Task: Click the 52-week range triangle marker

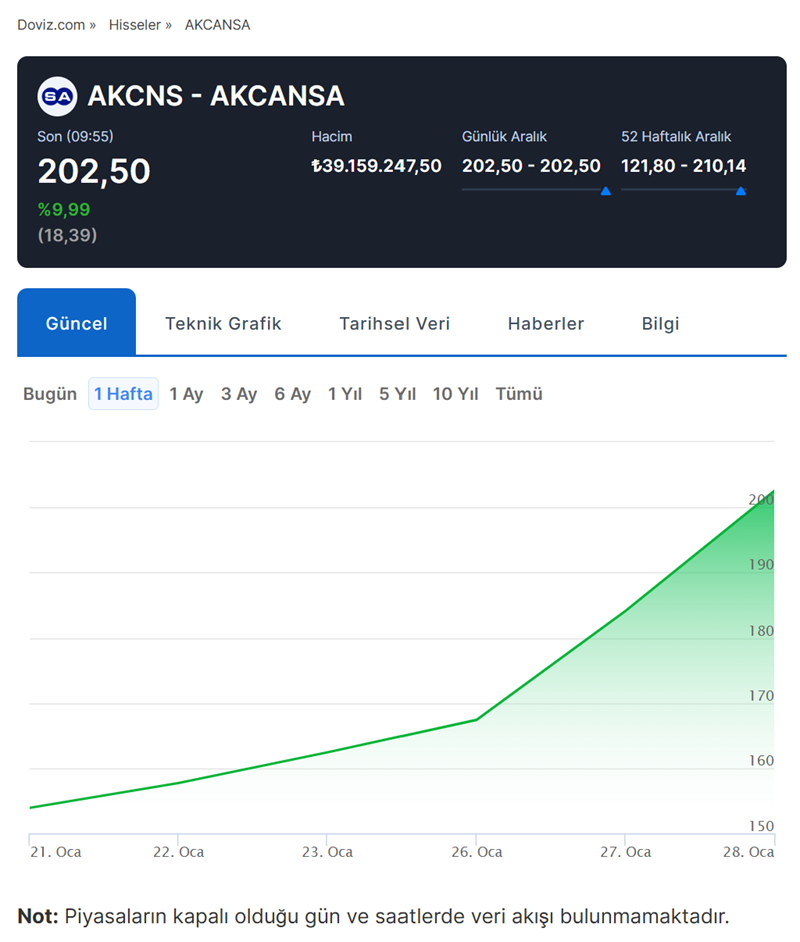Action: (740, 191)
